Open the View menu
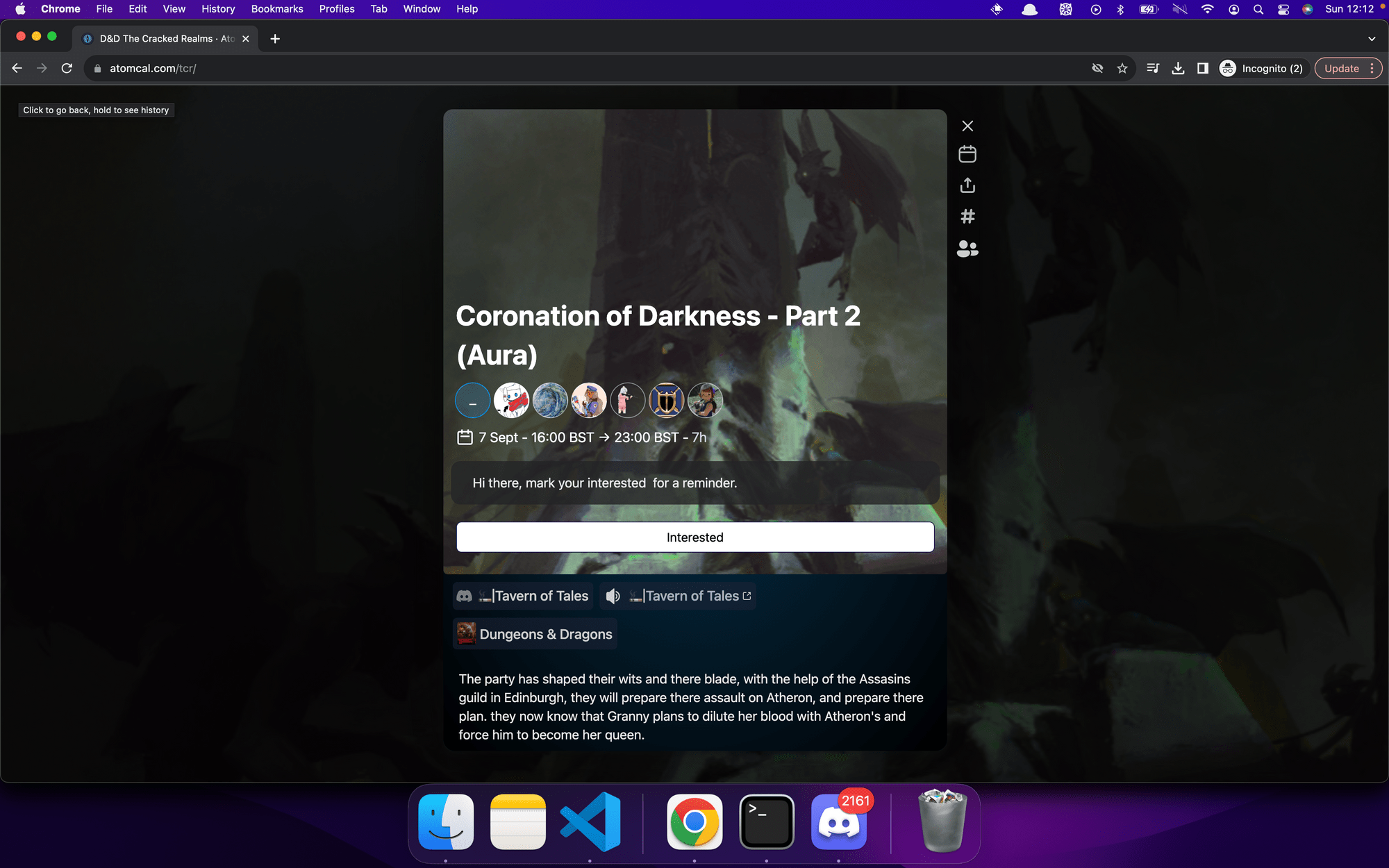This screenshot has height=868, width=1389. coord(174,9)
